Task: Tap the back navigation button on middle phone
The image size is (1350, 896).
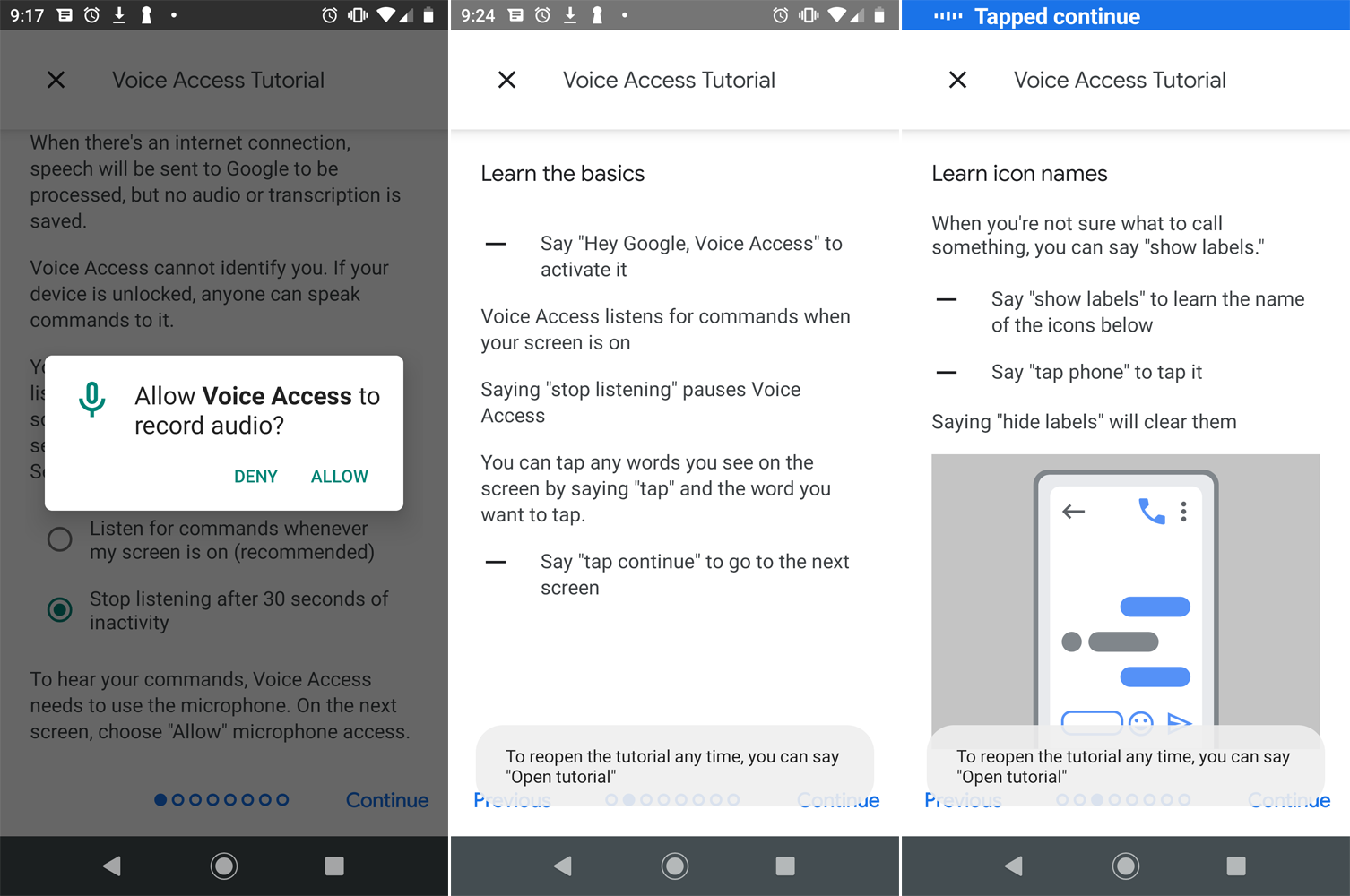Action: pos(563,866)
